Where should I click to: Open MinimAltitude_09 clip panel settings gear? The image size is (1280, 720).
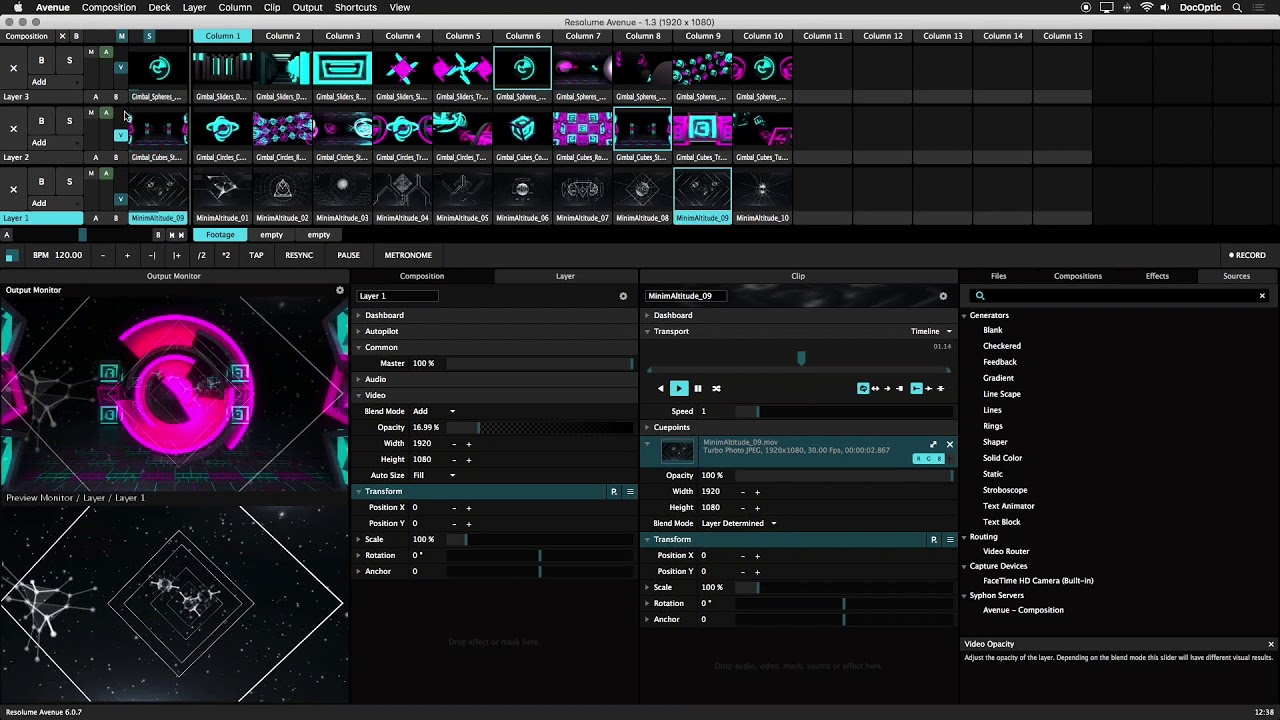point(943,296)
